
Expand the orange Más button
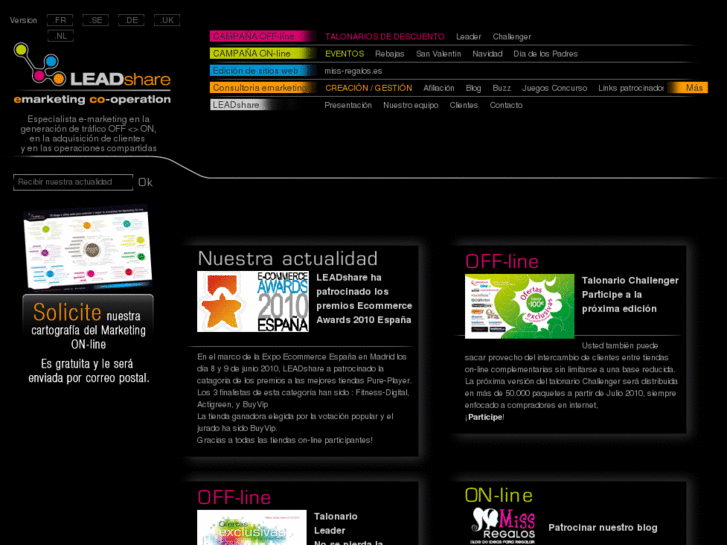coord(688,88)
